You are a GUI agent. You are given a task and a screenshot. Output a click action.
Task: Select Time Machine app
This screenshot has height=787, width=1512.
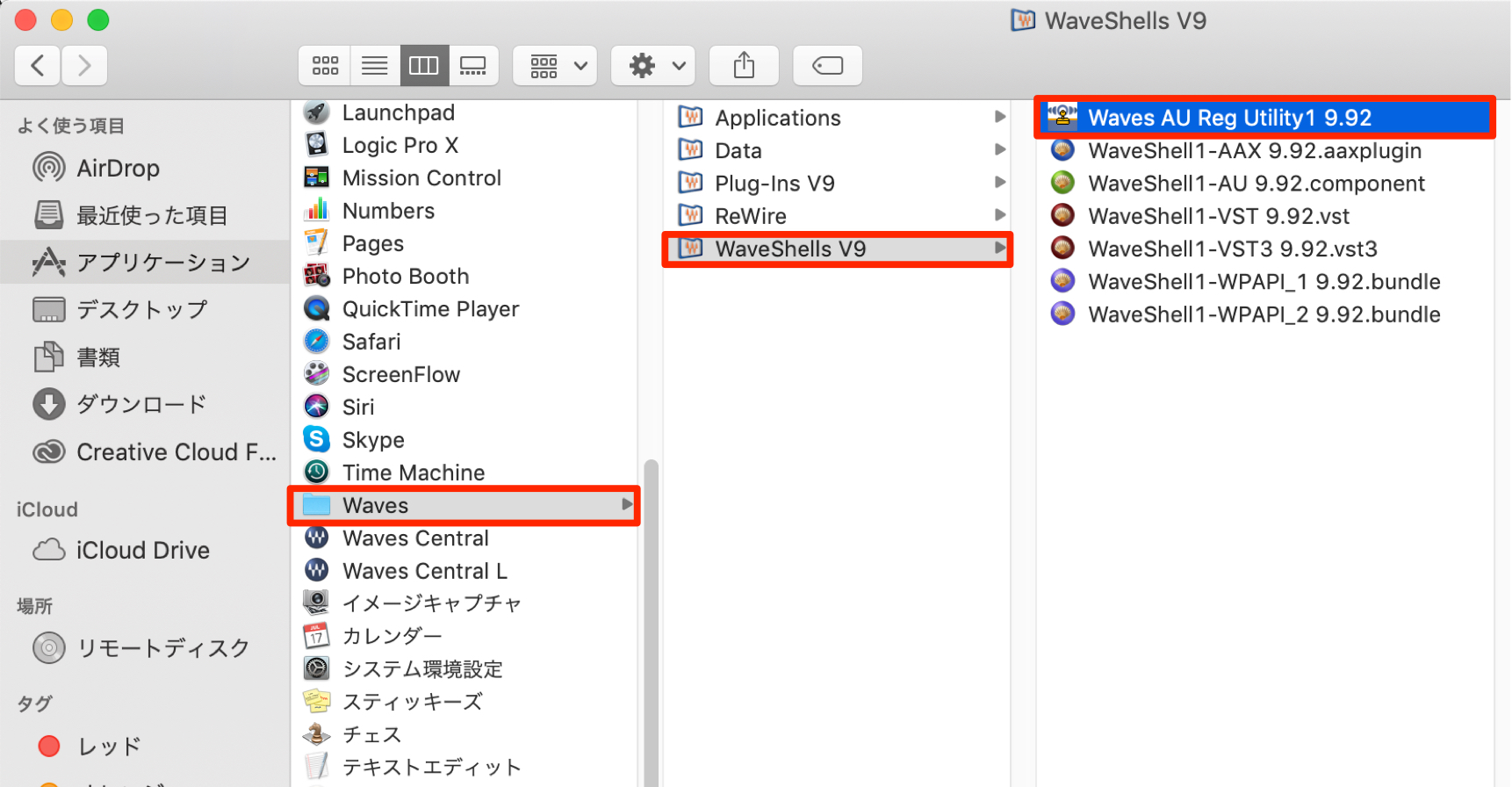[x=465, y=473]
